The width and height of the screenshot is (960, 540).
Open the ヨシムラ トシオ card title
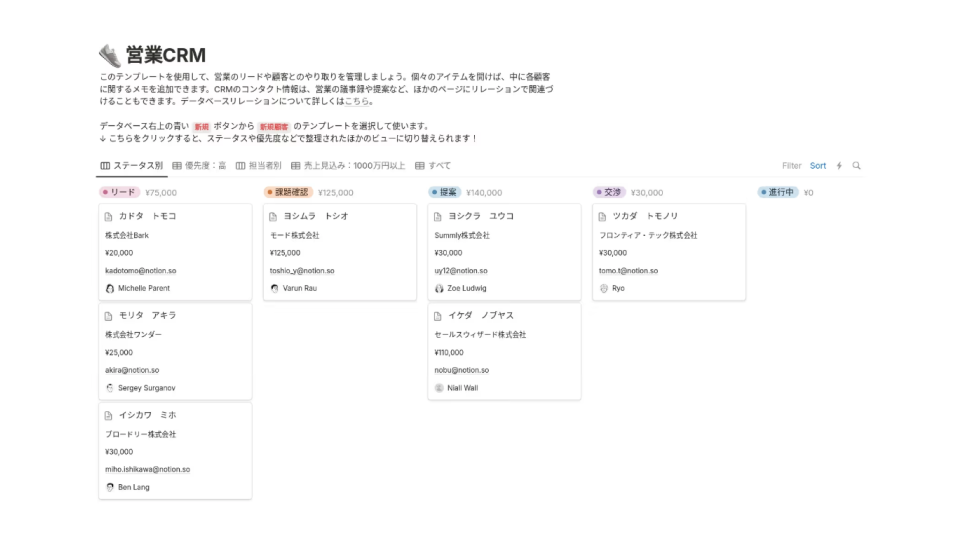click(x=316, y=216)
